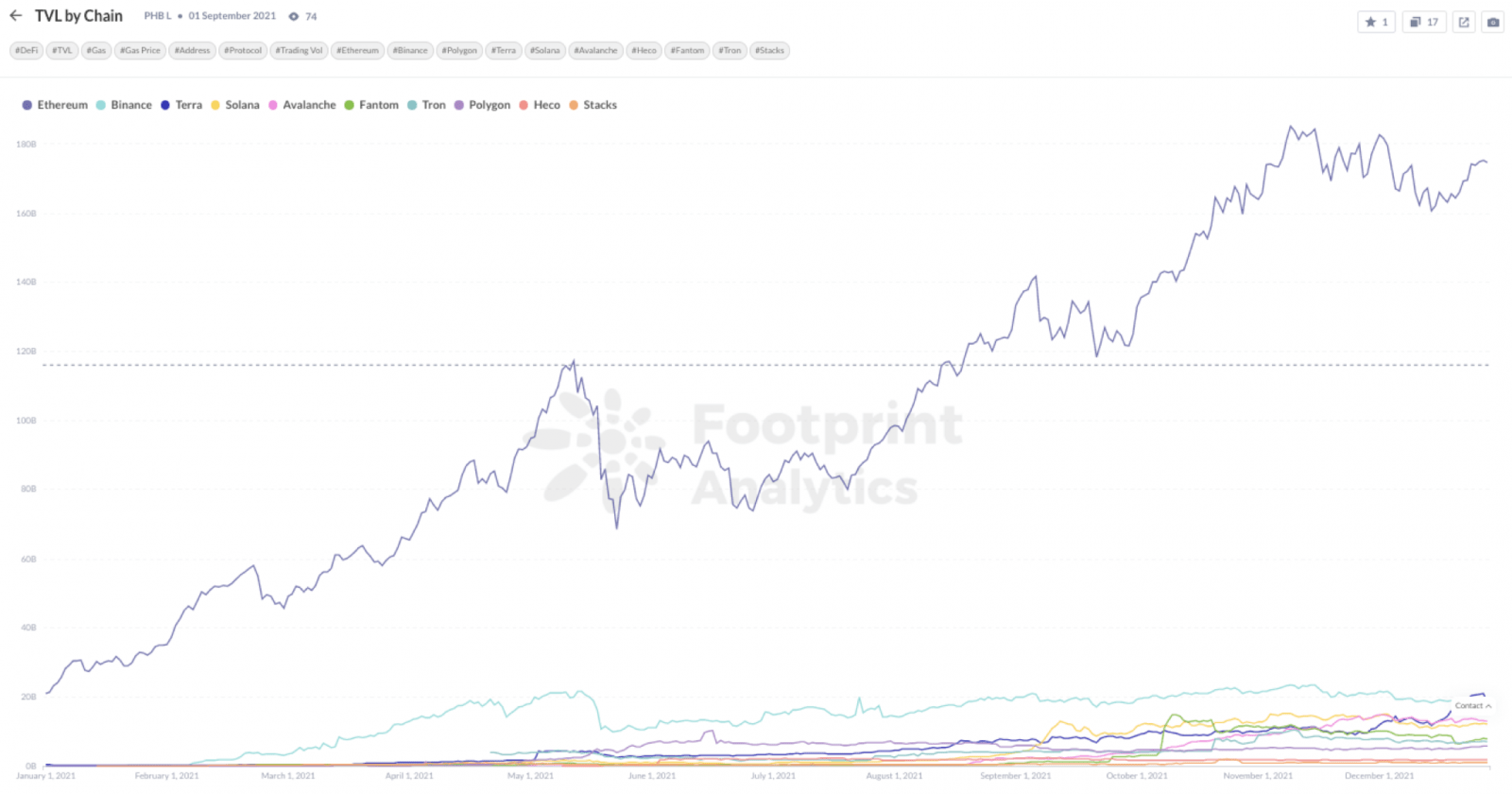The image size is (1512, 794).
Task: Click the Fantom green legend dot
Action: pos(350,105)
